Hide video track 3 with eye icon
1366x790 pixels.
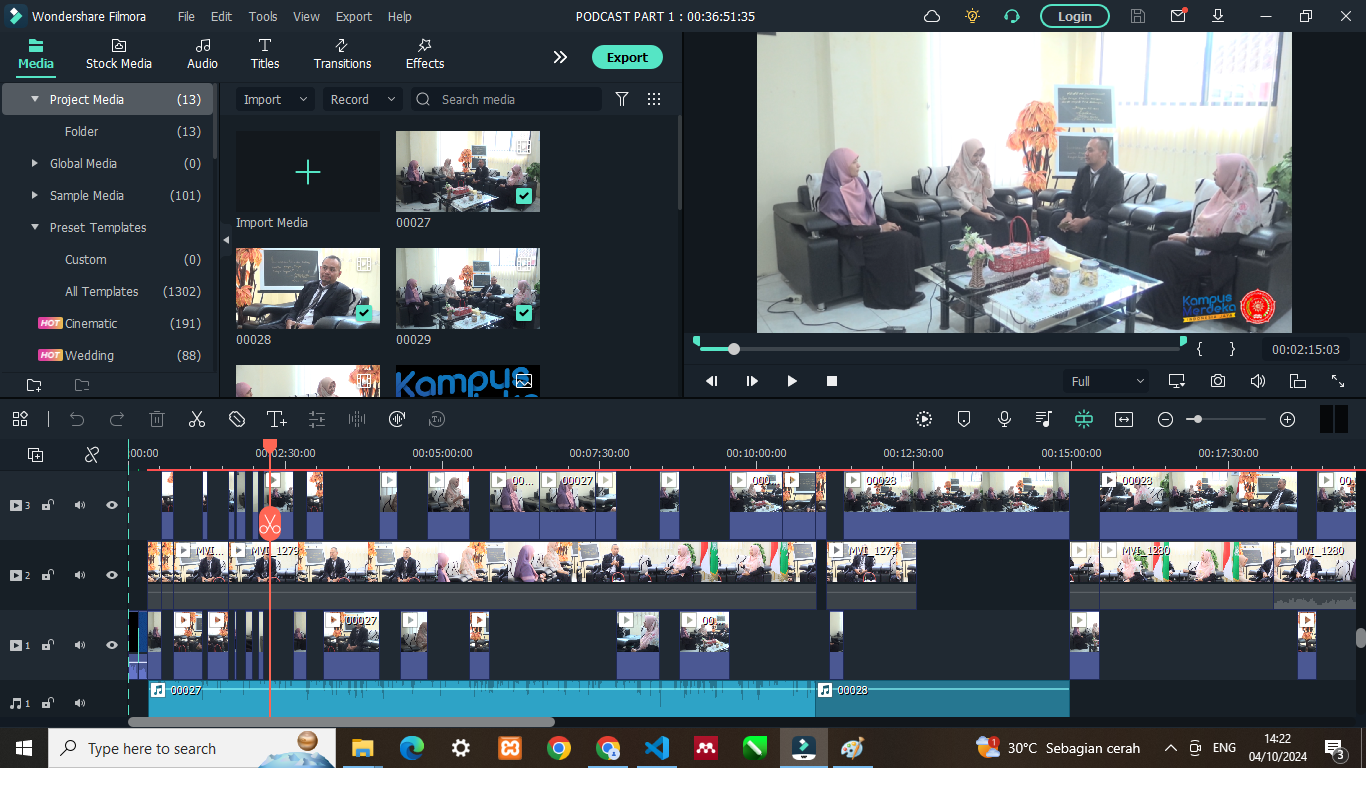(112, 505)
